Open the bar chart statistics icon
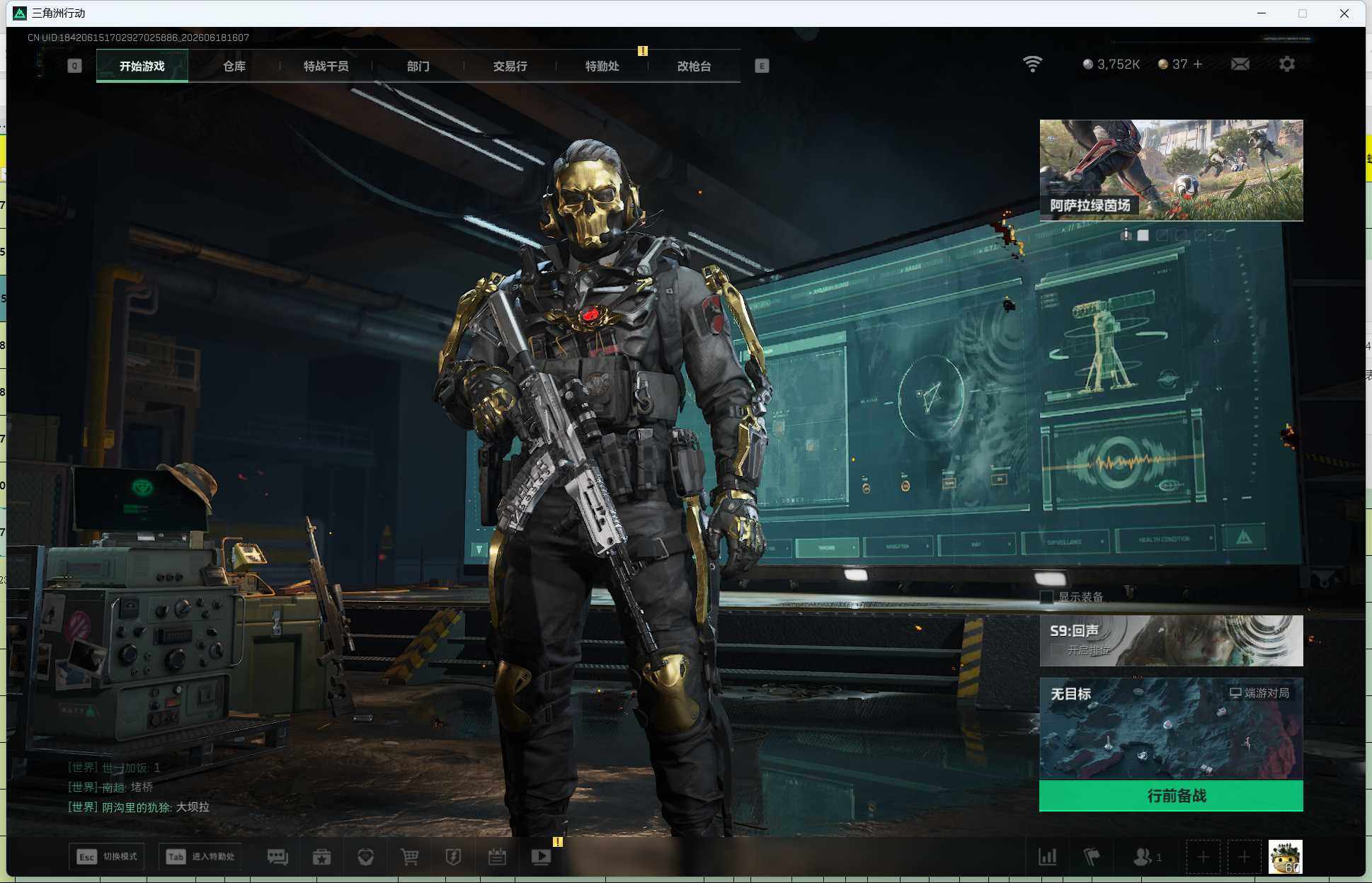 [1048, 857]
